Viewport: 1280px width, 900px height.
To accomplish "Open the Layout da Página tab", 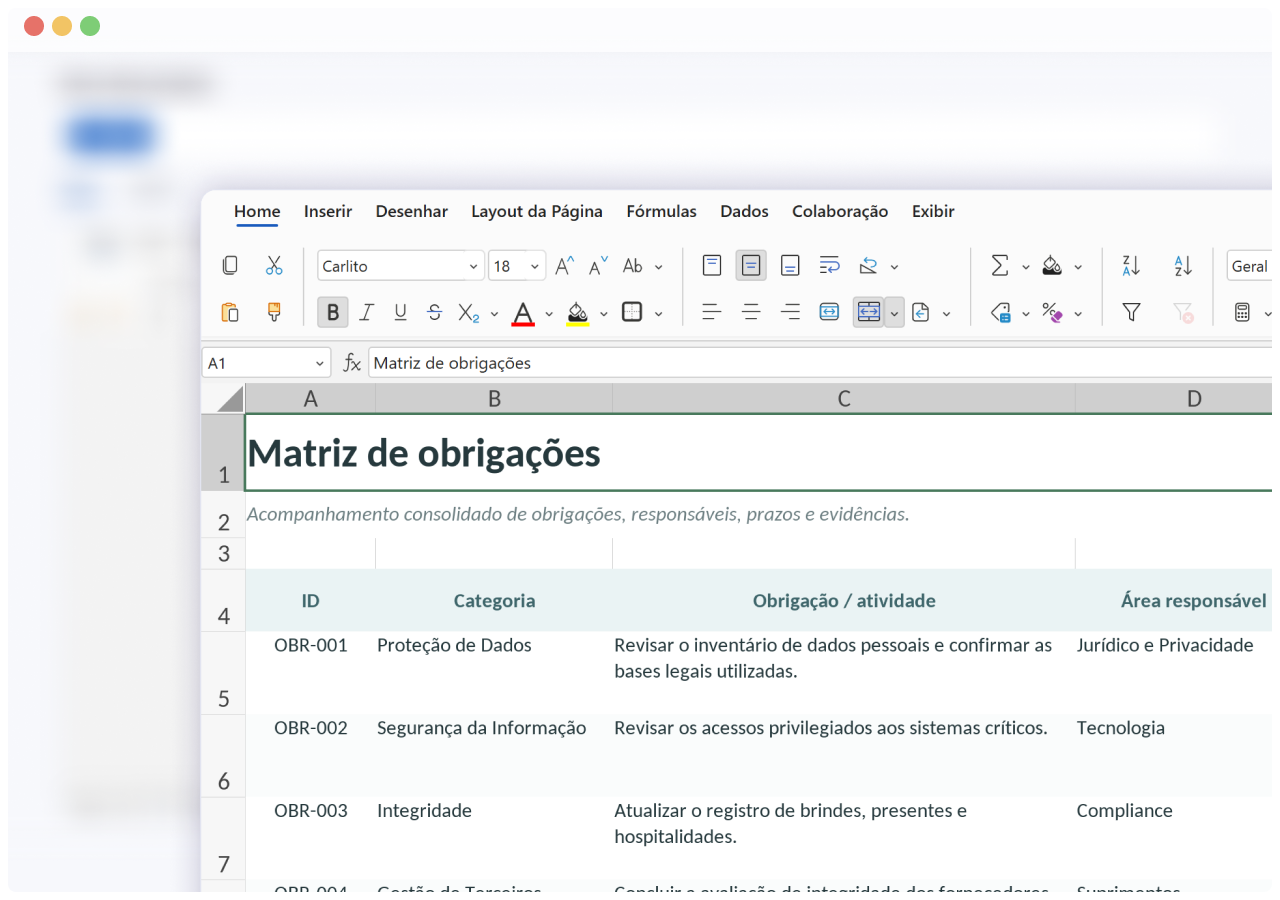I will (537, 211).
